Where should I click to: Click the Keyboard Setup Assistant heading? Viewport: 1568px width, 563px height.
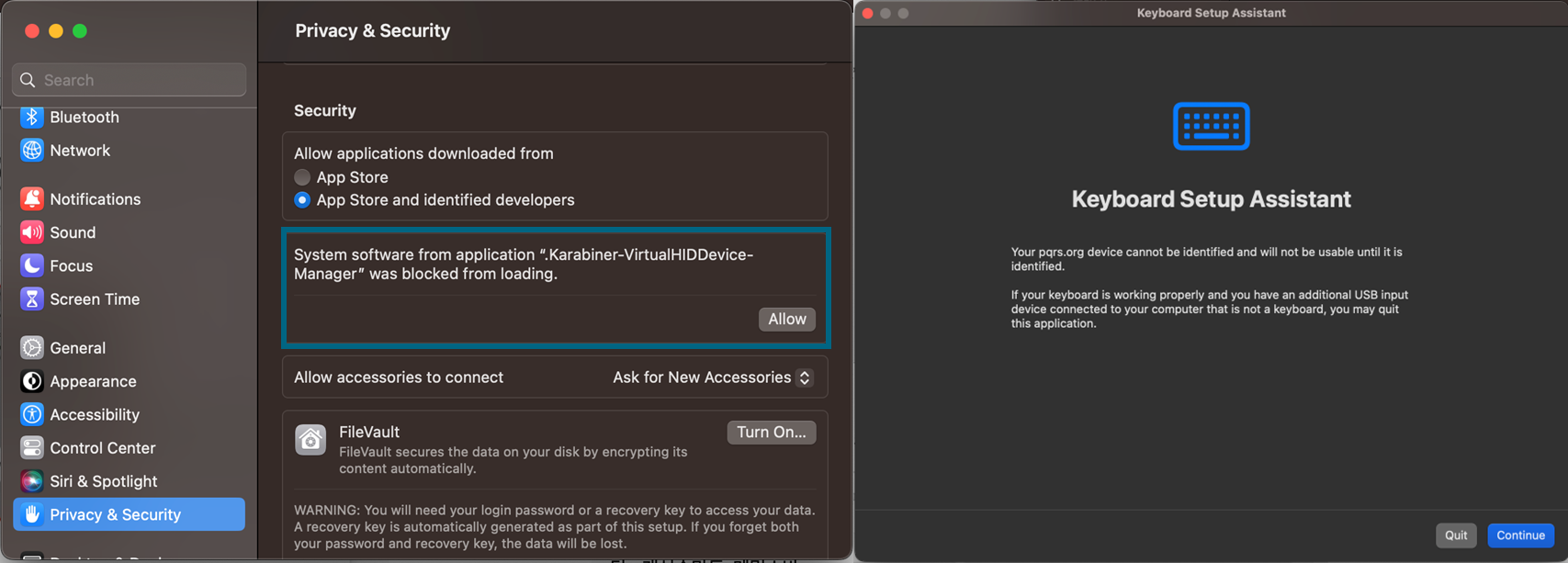pyautogui.click(x=1211, y=199)
